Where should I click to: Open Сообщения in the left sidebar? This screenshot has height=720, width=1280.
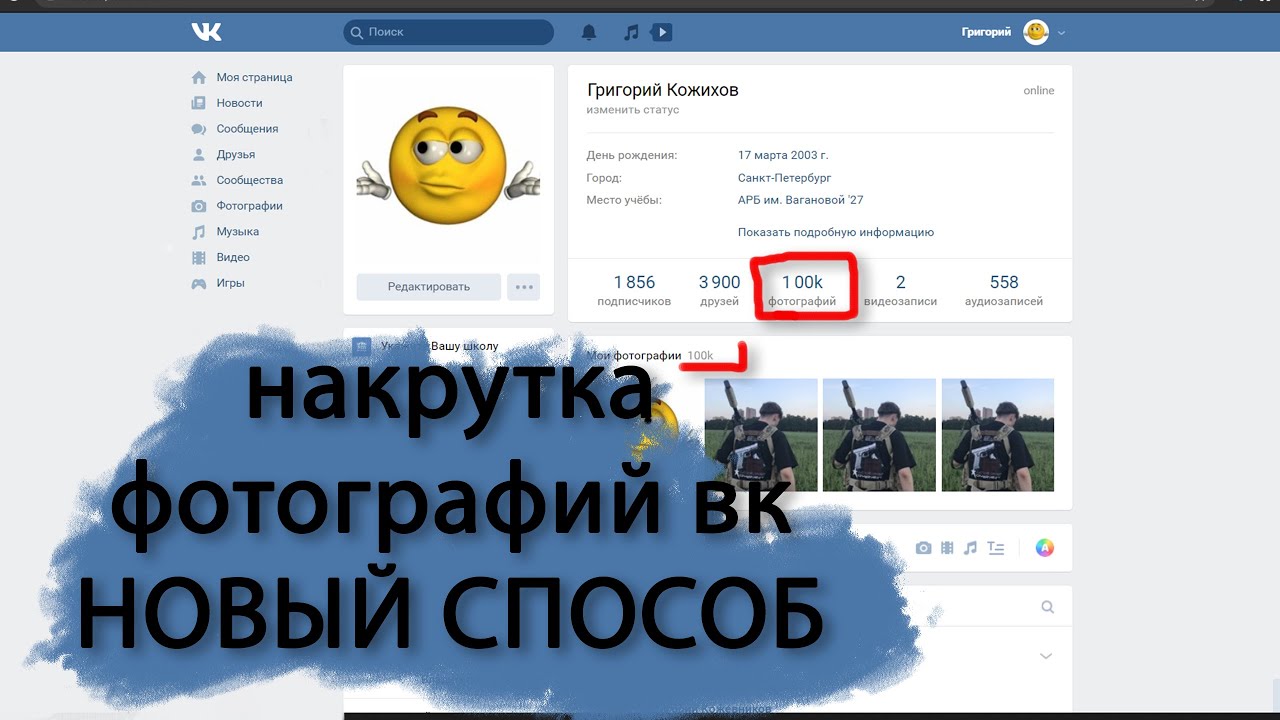247,129
